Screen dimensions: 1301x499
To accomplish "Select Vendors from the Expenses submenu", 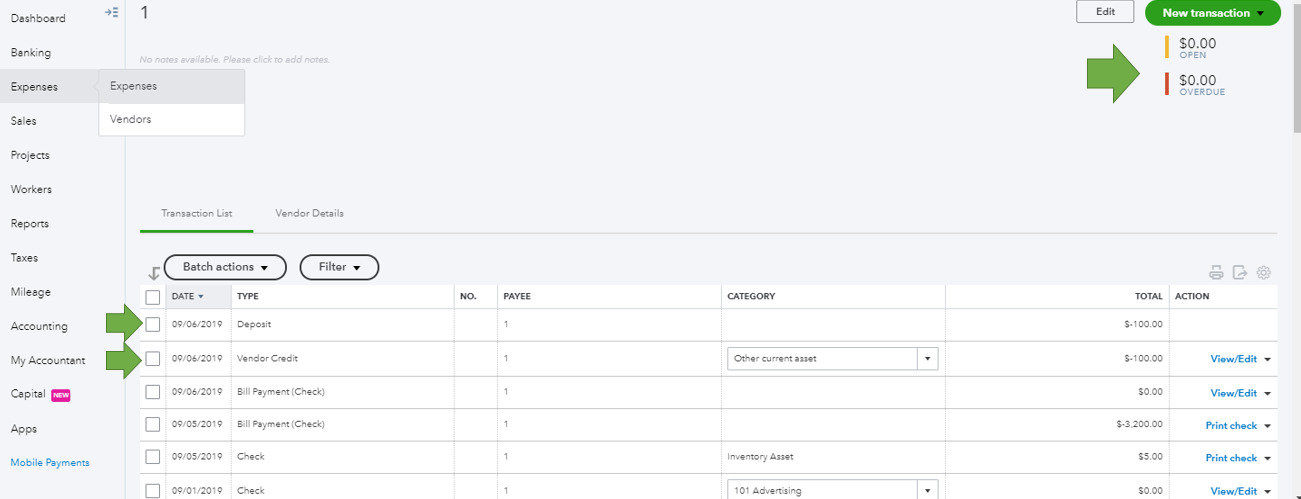I will [131, 119].
